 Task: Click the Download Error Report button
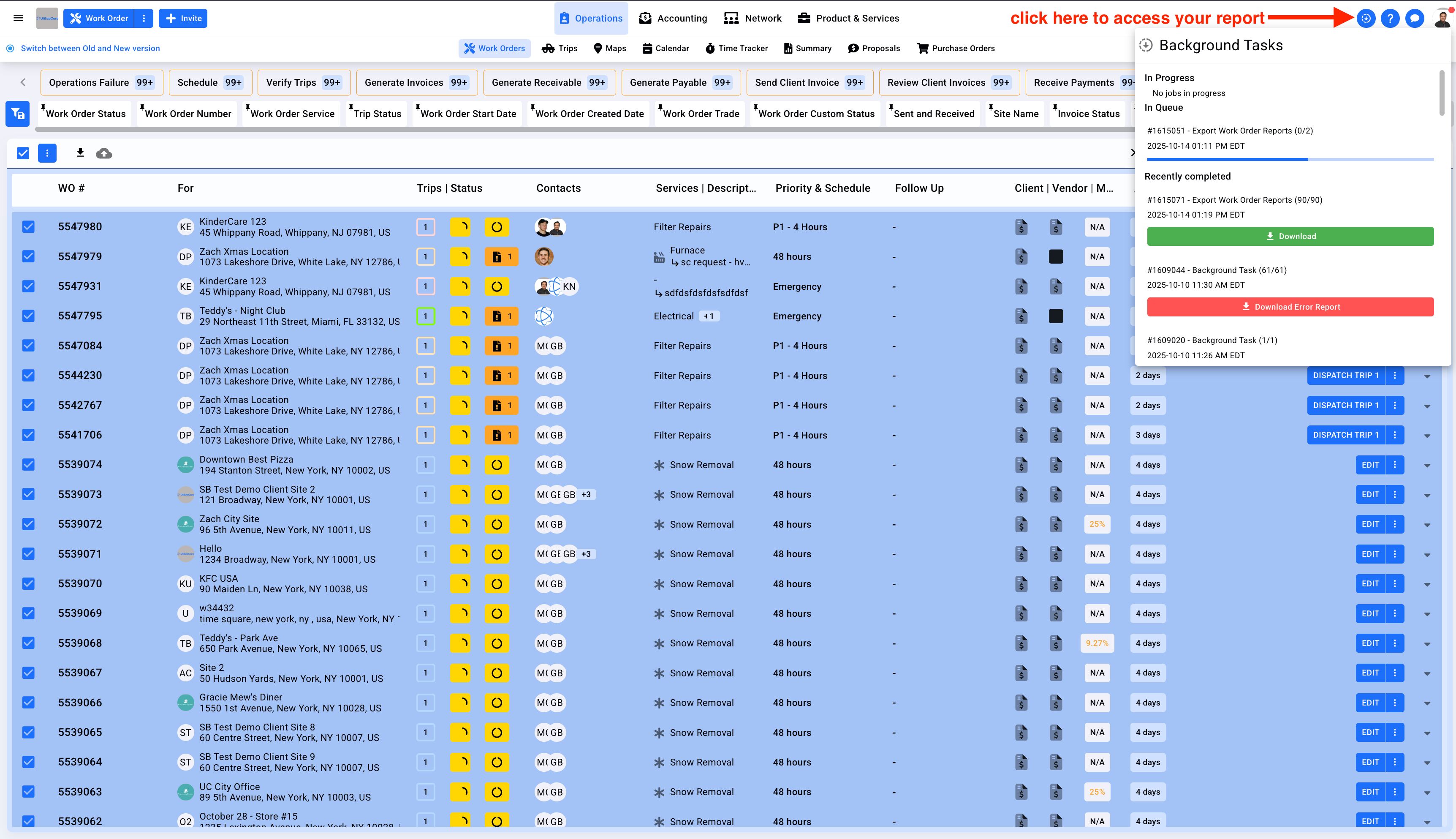coord(1290,307)
